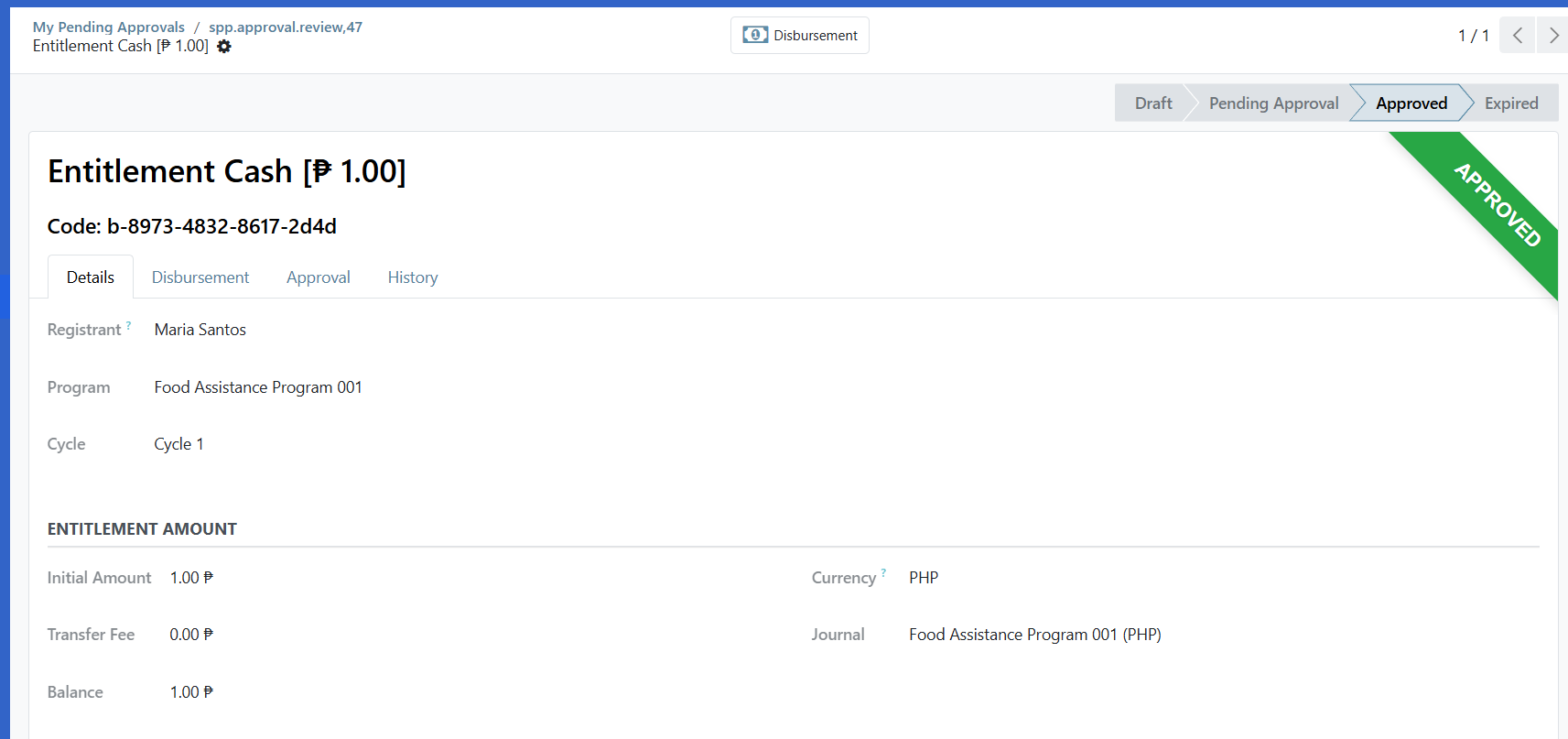
Task: Open the Currency help tooltip question mark
Action: coord(883,573)
